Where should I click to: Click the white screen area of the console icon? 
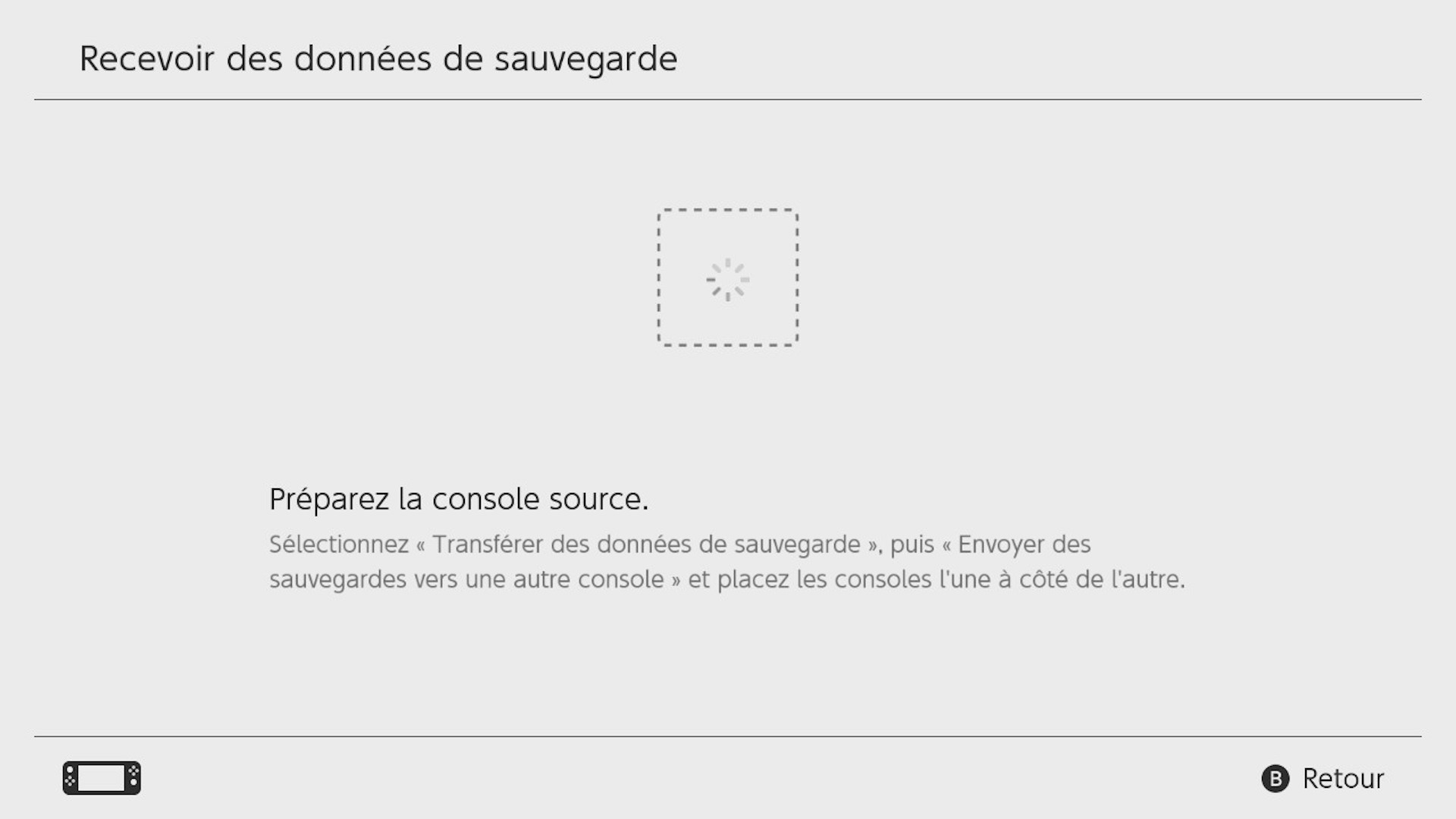(102, 778)
